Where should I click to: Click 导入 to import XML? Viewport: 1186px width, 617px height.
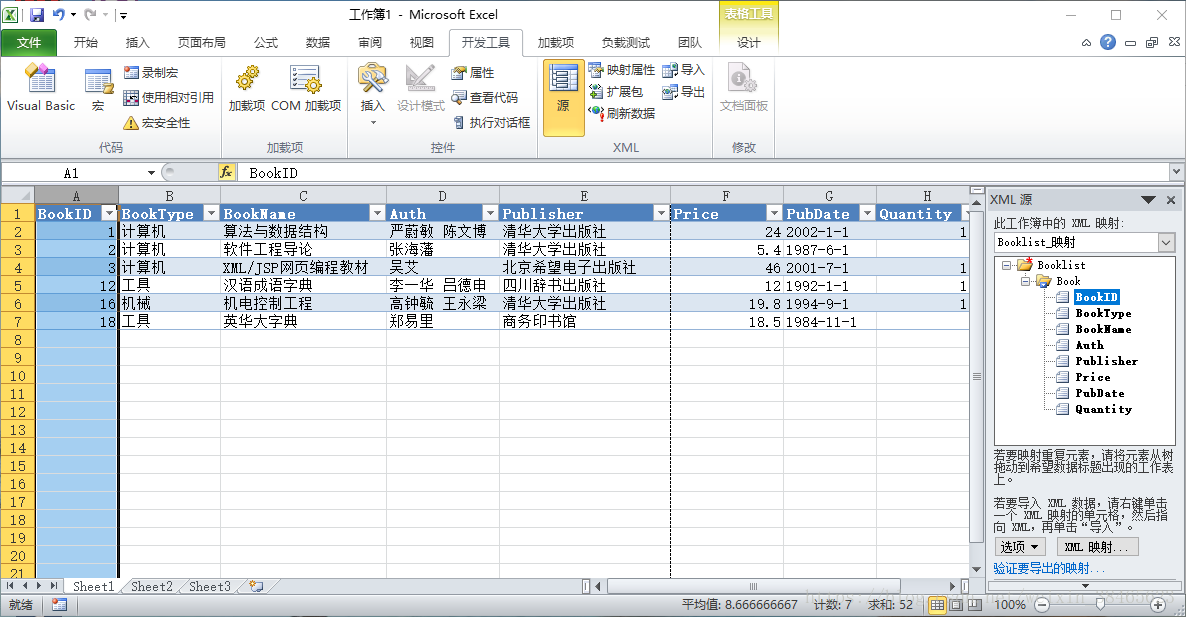[683, 70]
